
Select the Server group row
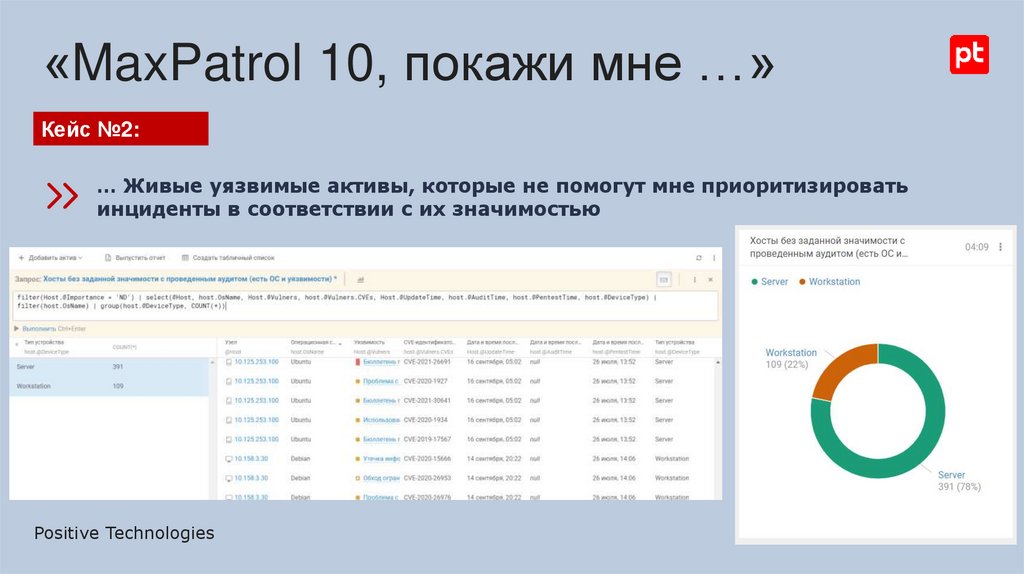[x=109, y=367]
